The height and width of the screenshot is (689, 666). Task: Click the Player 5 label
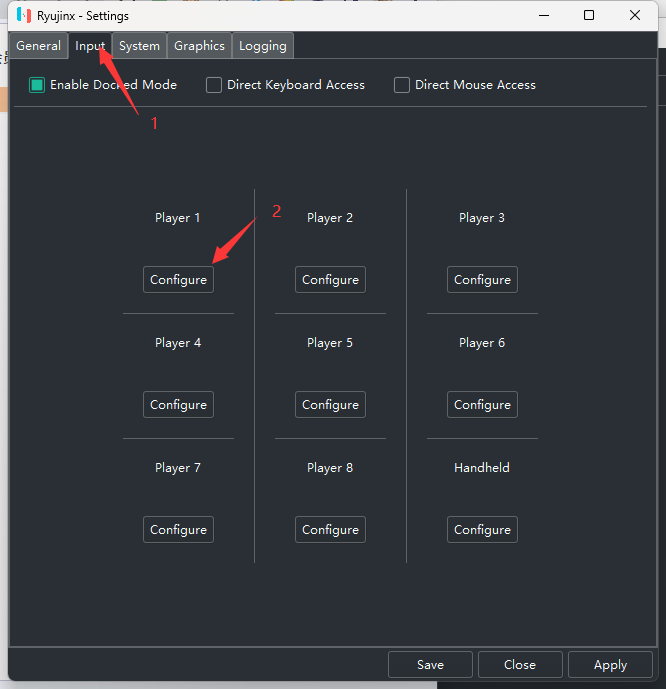coord(330,343)
